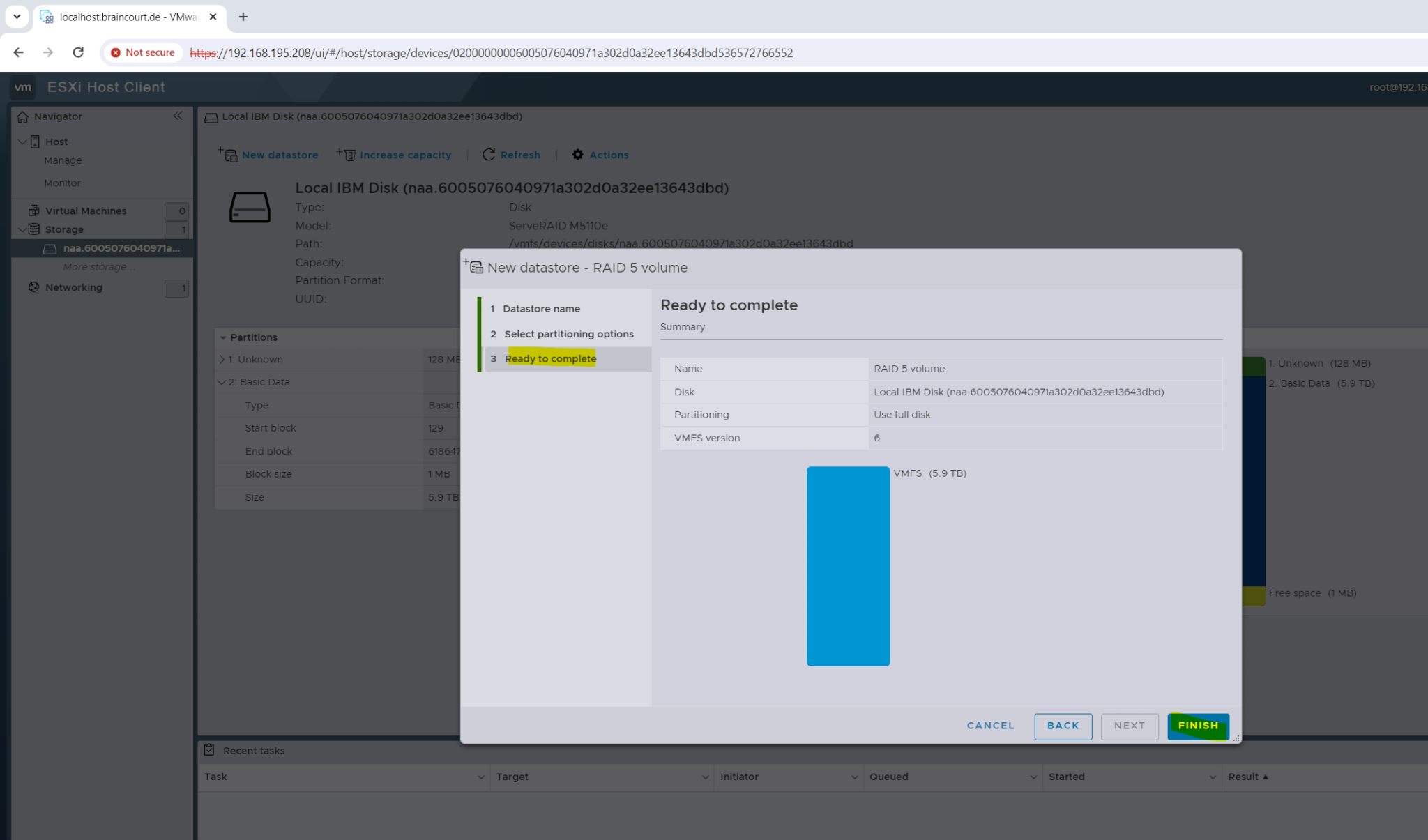Viewport: 1428px width, 840px height.
Task: Click the green Free space segment
Action: pos(1252,593)
